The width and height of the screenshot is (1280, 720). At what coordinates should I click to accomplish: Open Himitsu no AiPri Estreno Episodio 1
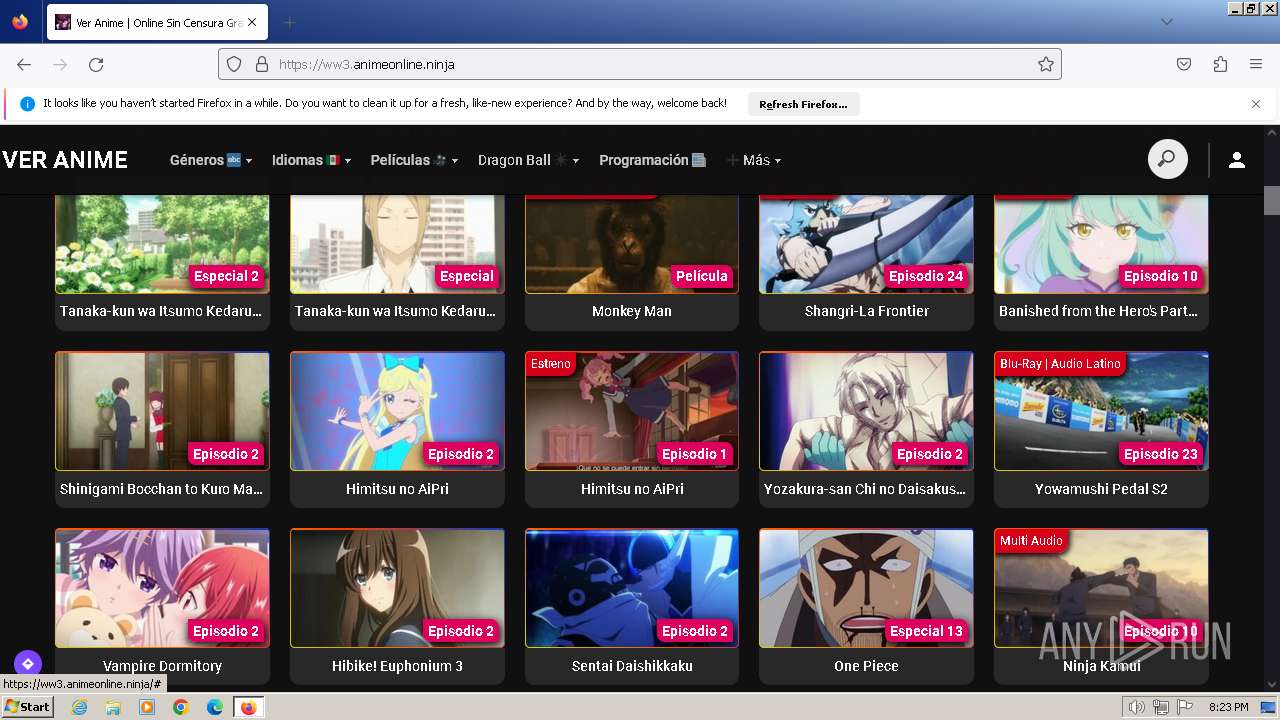pos(632,411)
